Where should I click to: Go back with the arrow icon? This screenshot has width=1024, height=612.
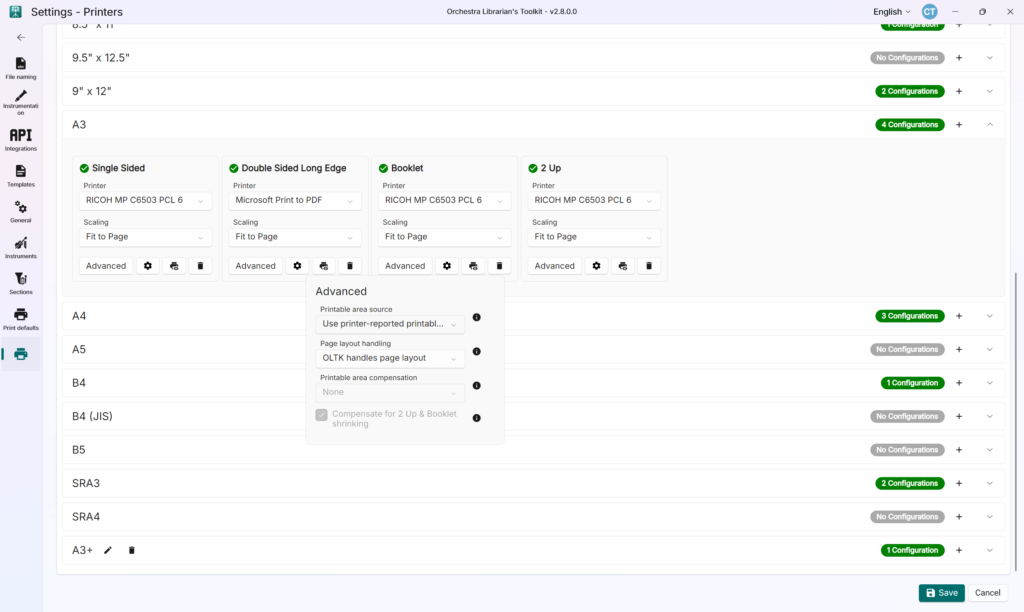[21, 37]
